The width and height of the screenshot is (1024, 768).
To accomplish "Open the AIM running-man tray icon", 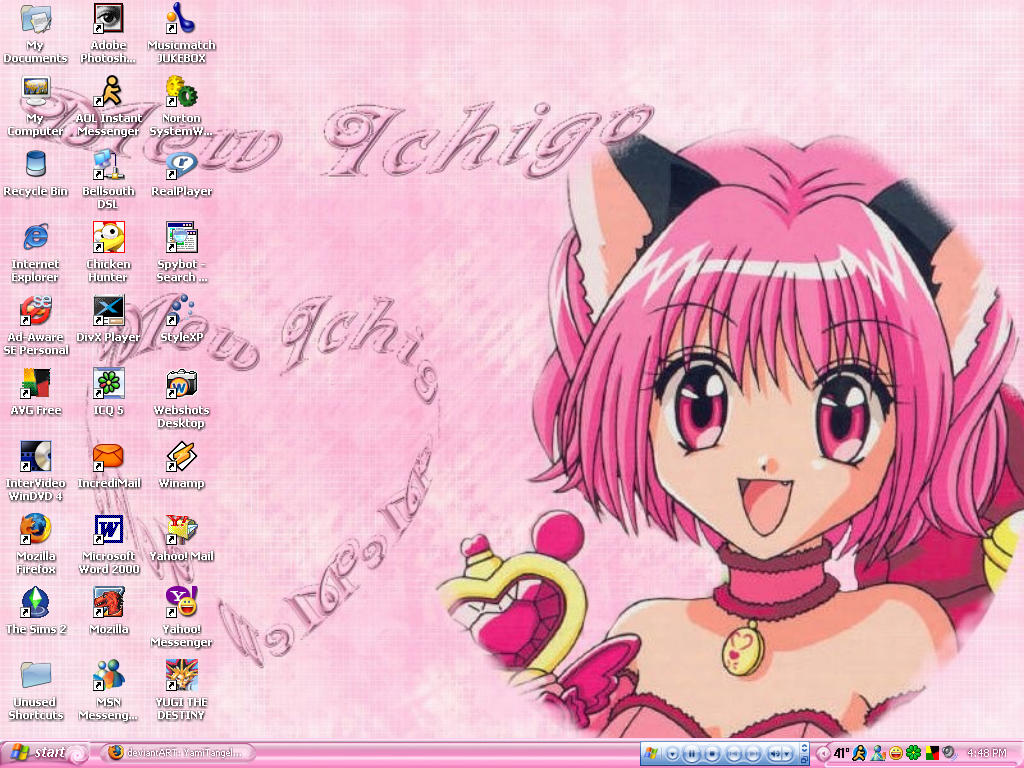I will (859, 753).
